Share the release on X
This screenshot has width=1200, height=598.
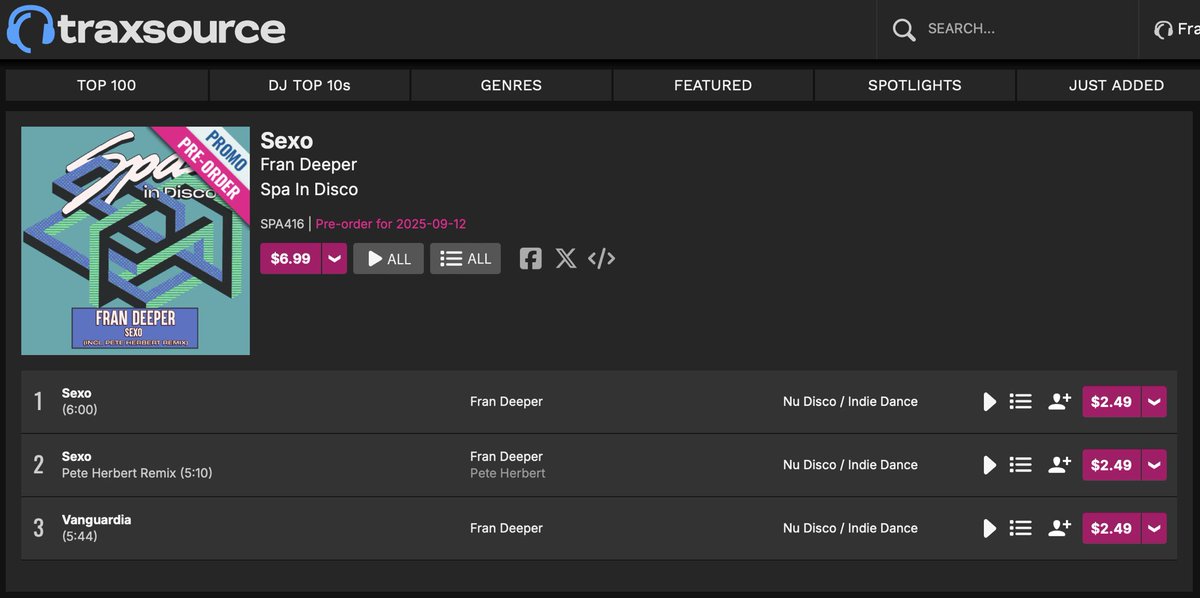coord(566,259)
